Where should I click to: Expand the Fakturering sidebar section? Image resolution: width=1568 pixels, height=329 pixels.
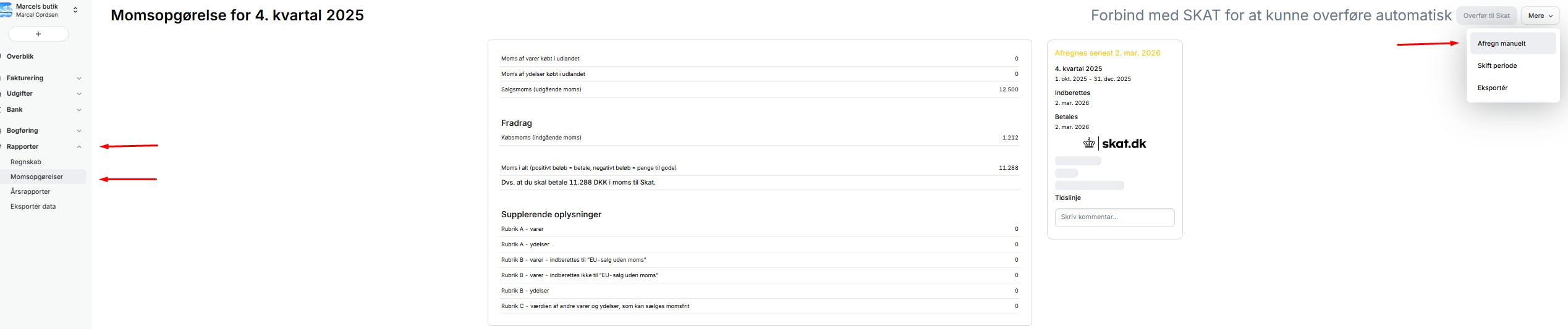[78, 78]
